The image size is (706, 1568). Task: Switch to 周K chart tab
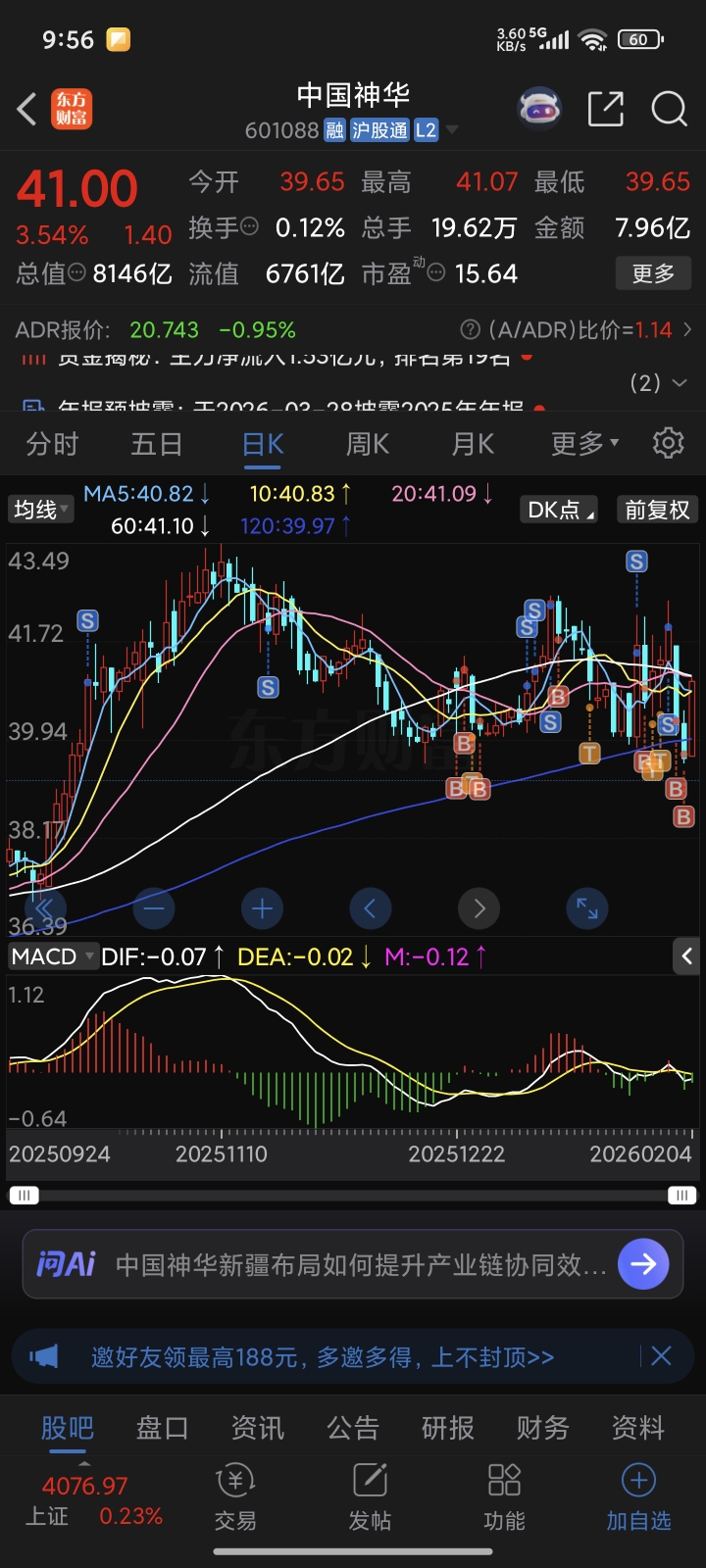[368, 444]
